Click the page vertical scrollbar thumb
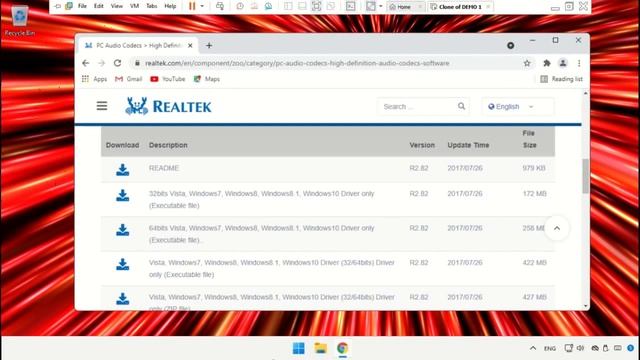Viewport: 640px width, 360px height. point(586,176)
